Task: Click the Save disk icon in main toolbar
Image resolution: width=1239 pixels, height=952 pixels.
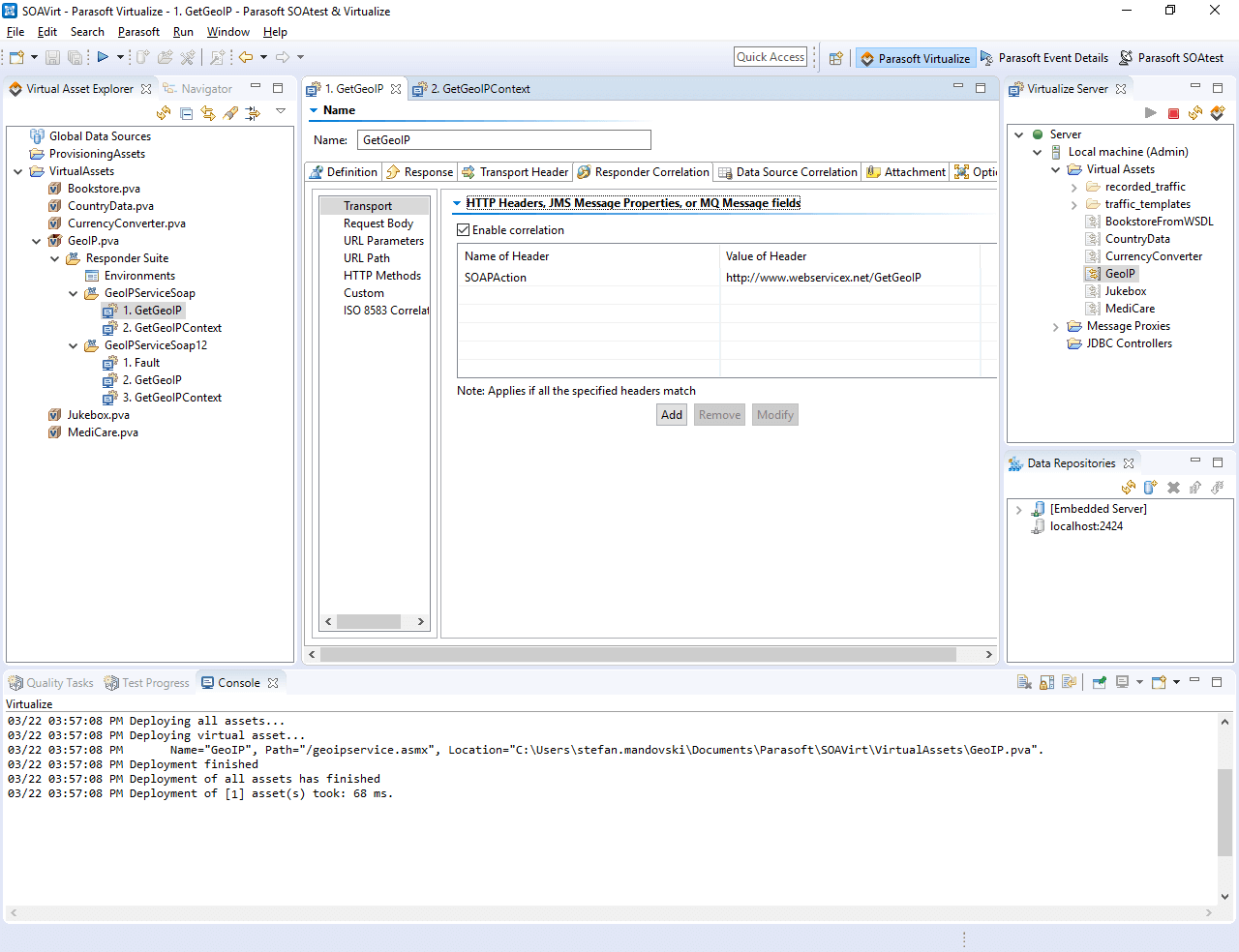Action: pos(52,58)
